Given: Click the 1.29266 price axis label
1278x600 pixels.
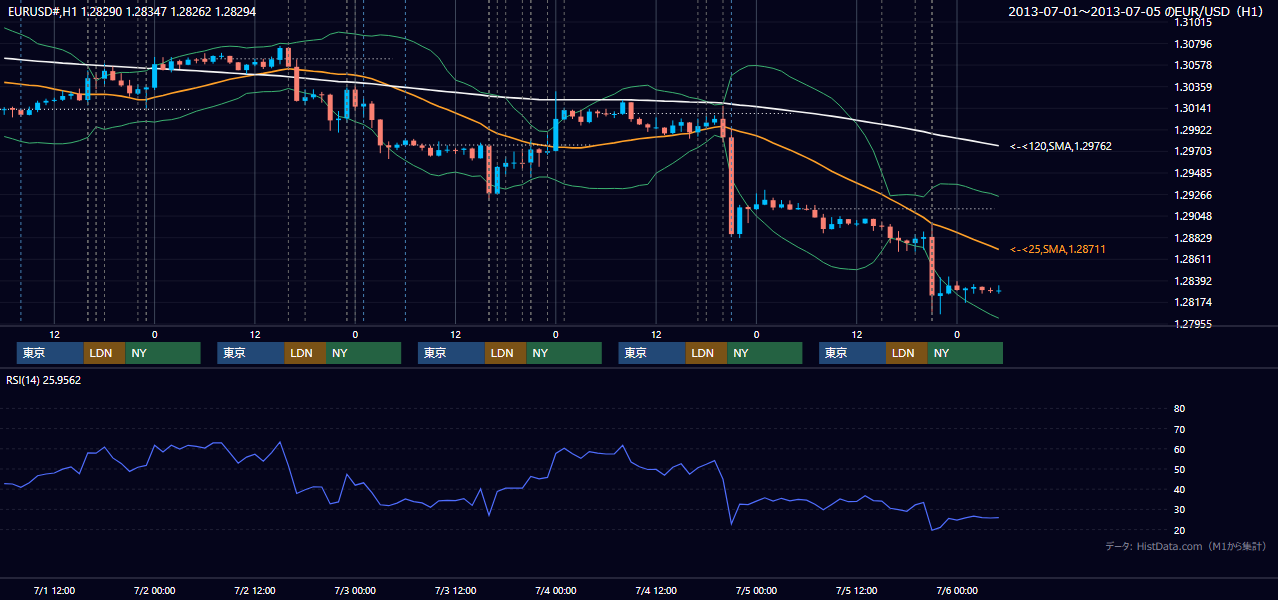Looking at the screenshot, I should pyautogui.click(x=1193, y=195).
